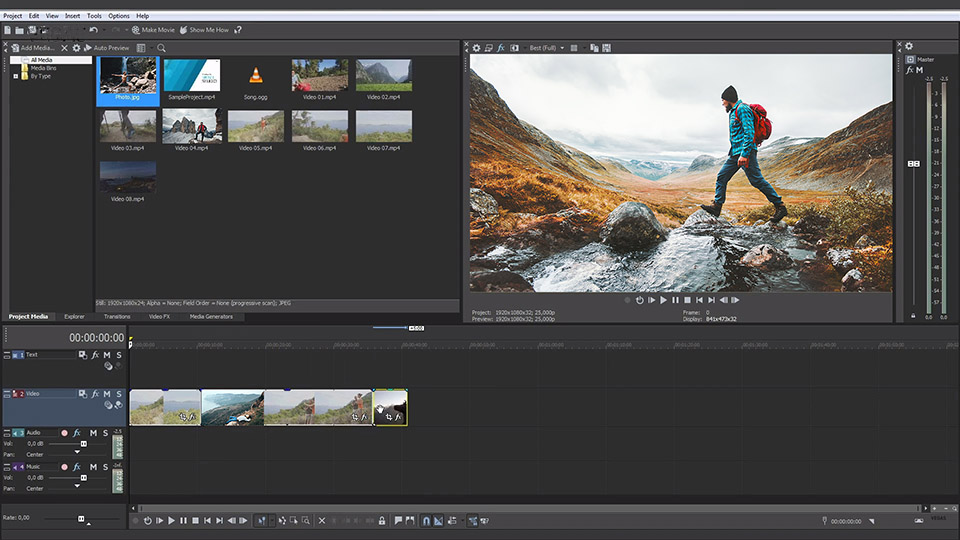
Task: Create a new project with the New icon
Action: (x=7, y=29)
